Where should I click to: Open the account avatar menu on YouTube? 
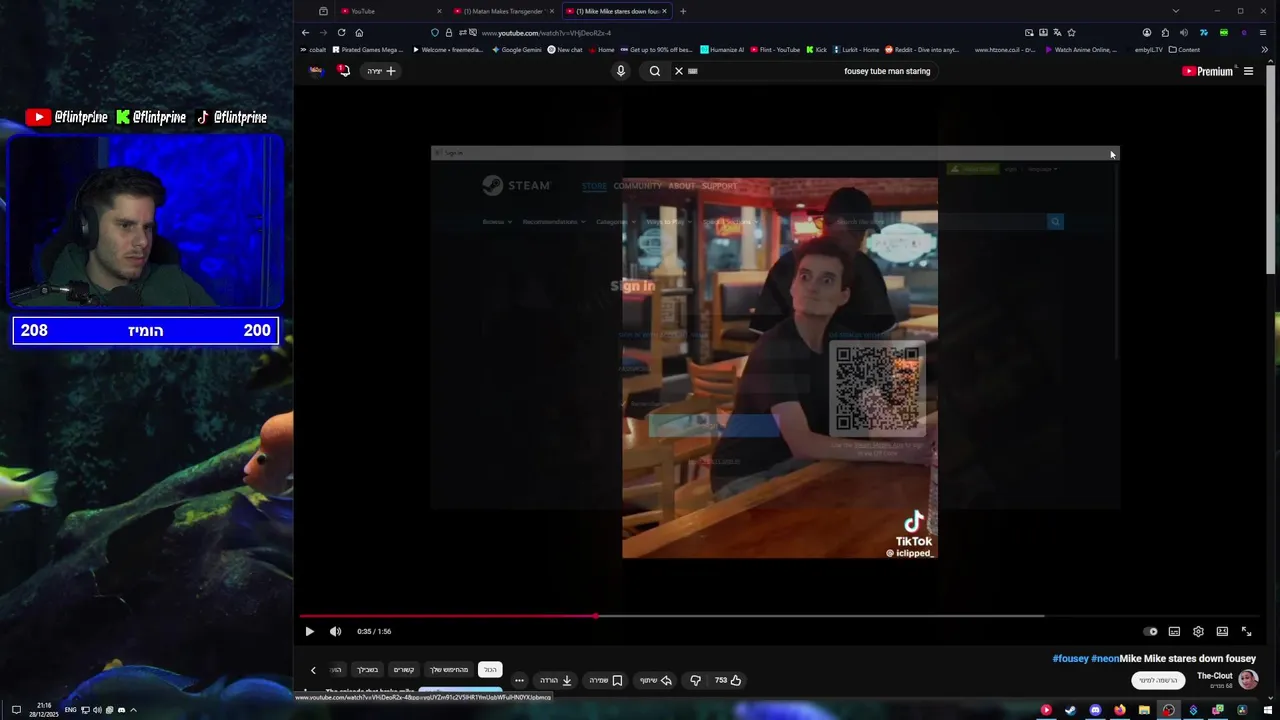click(x=316, y=71)
